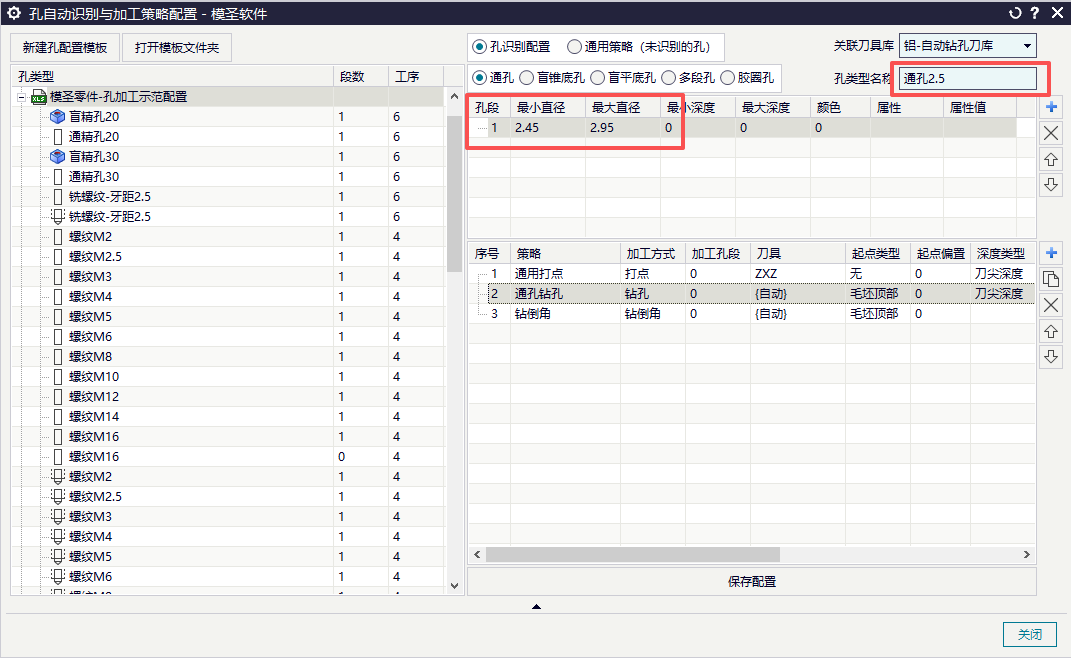Click the through-hole icon of 通精孔30
The width and height of the screenshot is (1071, 658).
pos(58,176)
